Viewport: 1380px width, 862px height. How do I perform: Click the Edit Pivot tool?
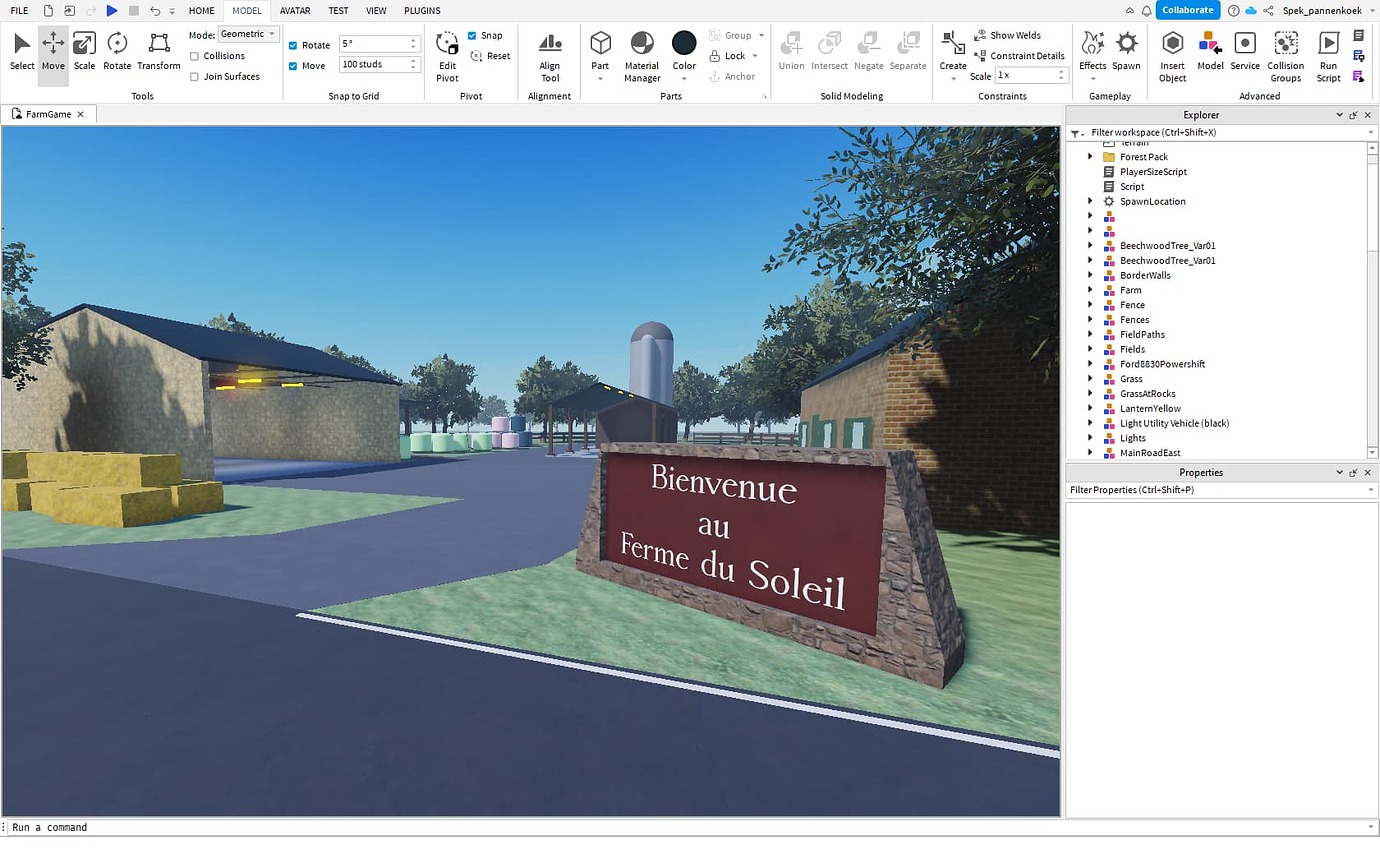coord(447,56)
